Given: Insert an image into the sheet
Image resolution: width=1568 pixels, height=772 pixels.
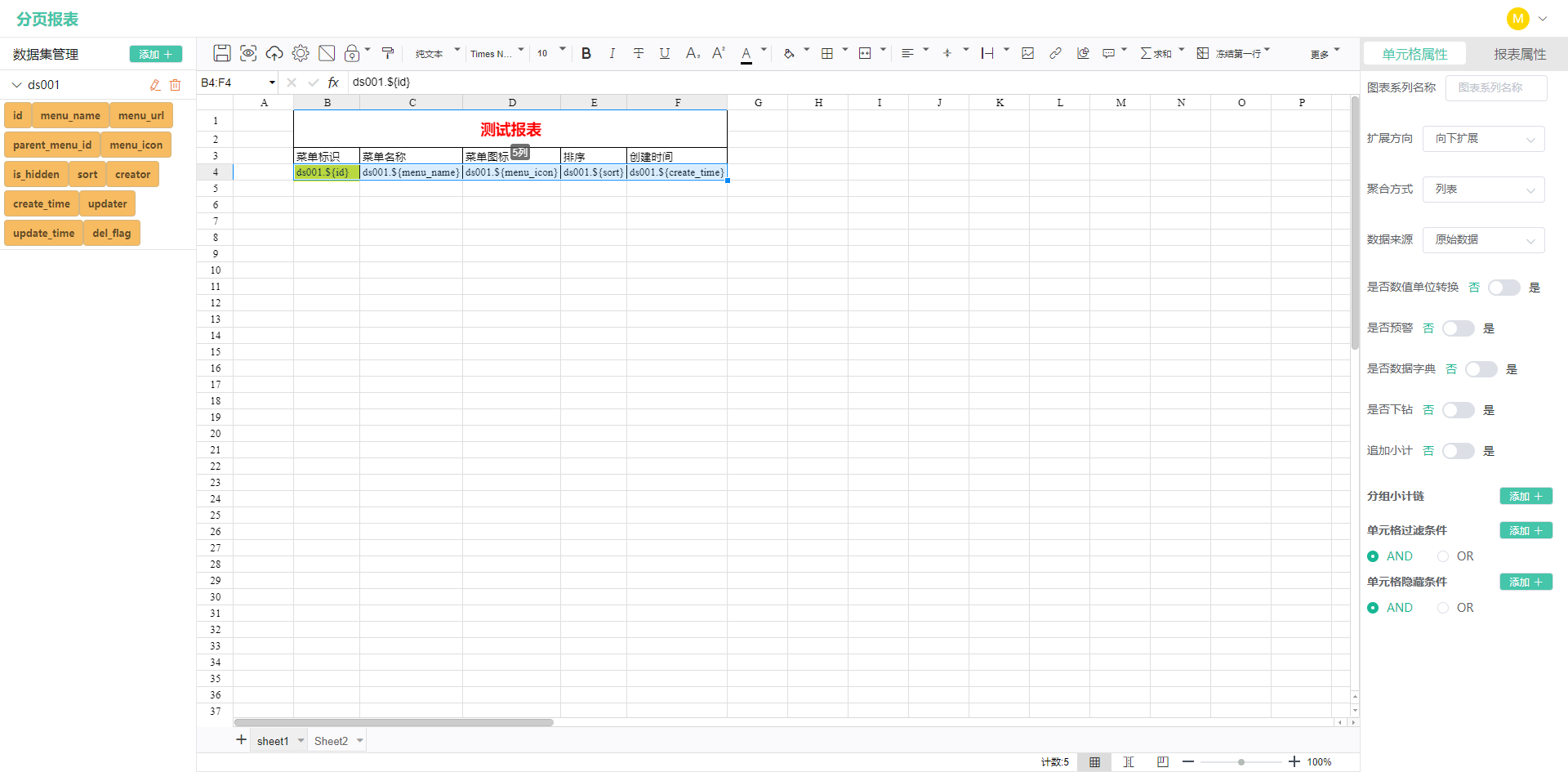Looking at the screenshot, I should click(1028, 53).
